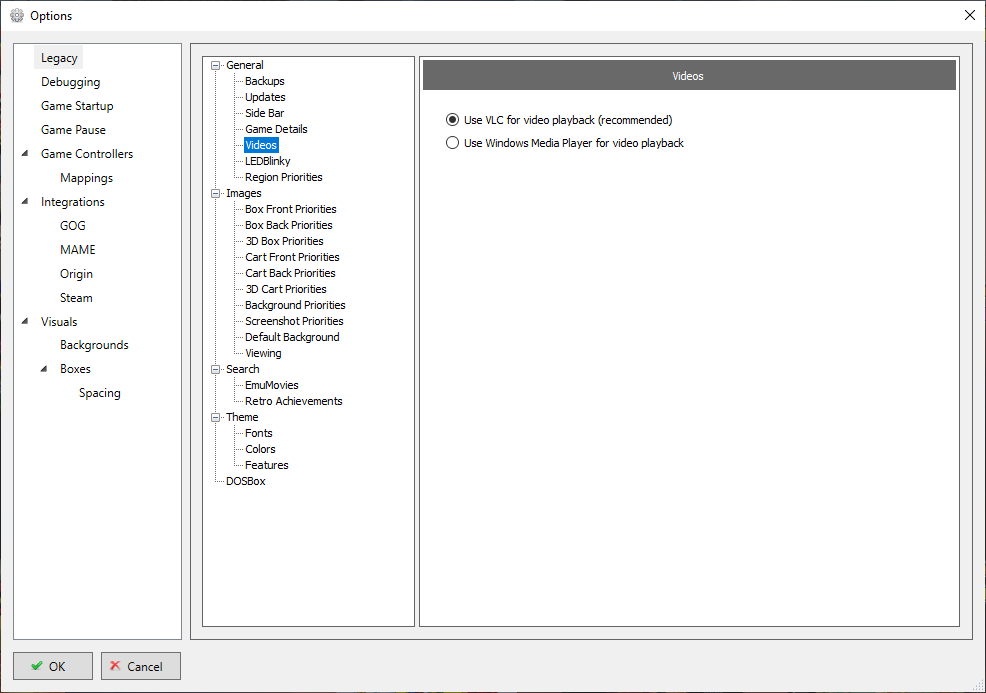
Task: Open the Game Pause category
Action: [74, 130]
